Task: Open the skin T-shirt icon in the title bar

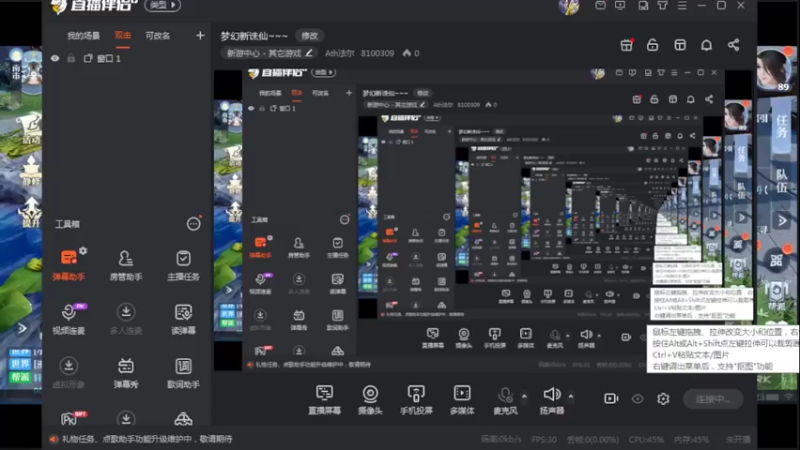Action: pos(662,5)
